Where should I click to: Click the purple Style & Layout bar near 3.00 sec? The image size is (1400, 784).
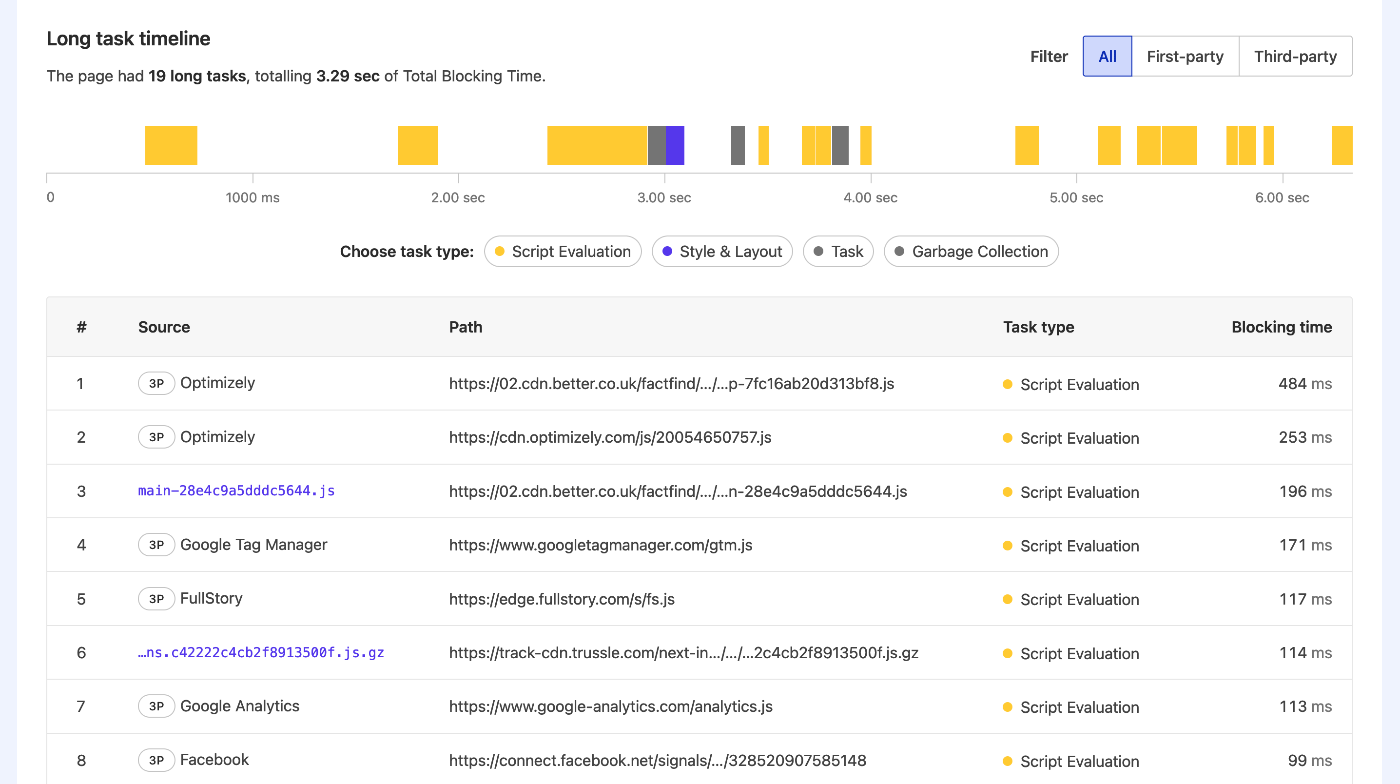tap(673, 144)
